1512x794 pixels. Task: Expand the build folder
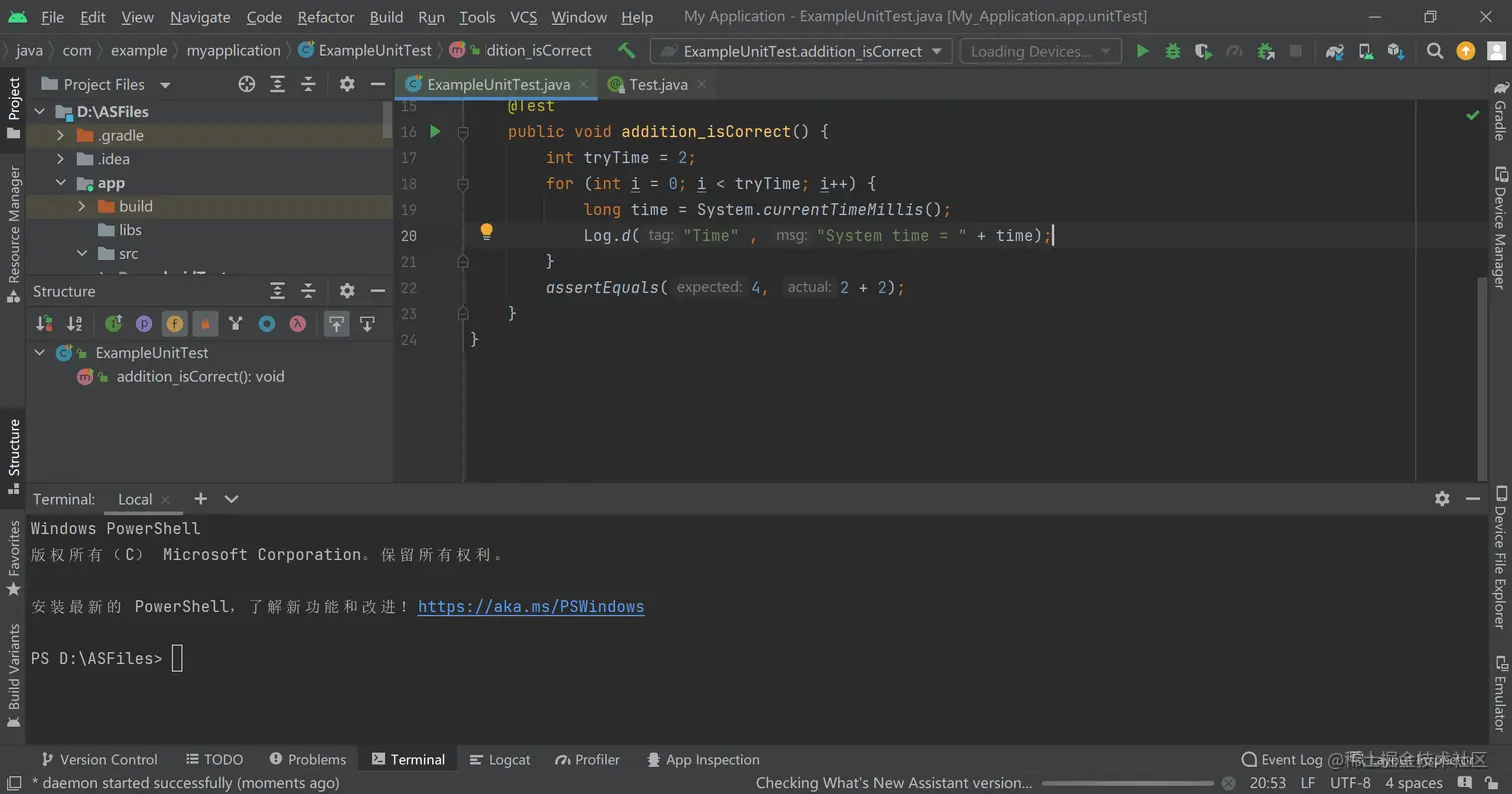tap(82, 206)
